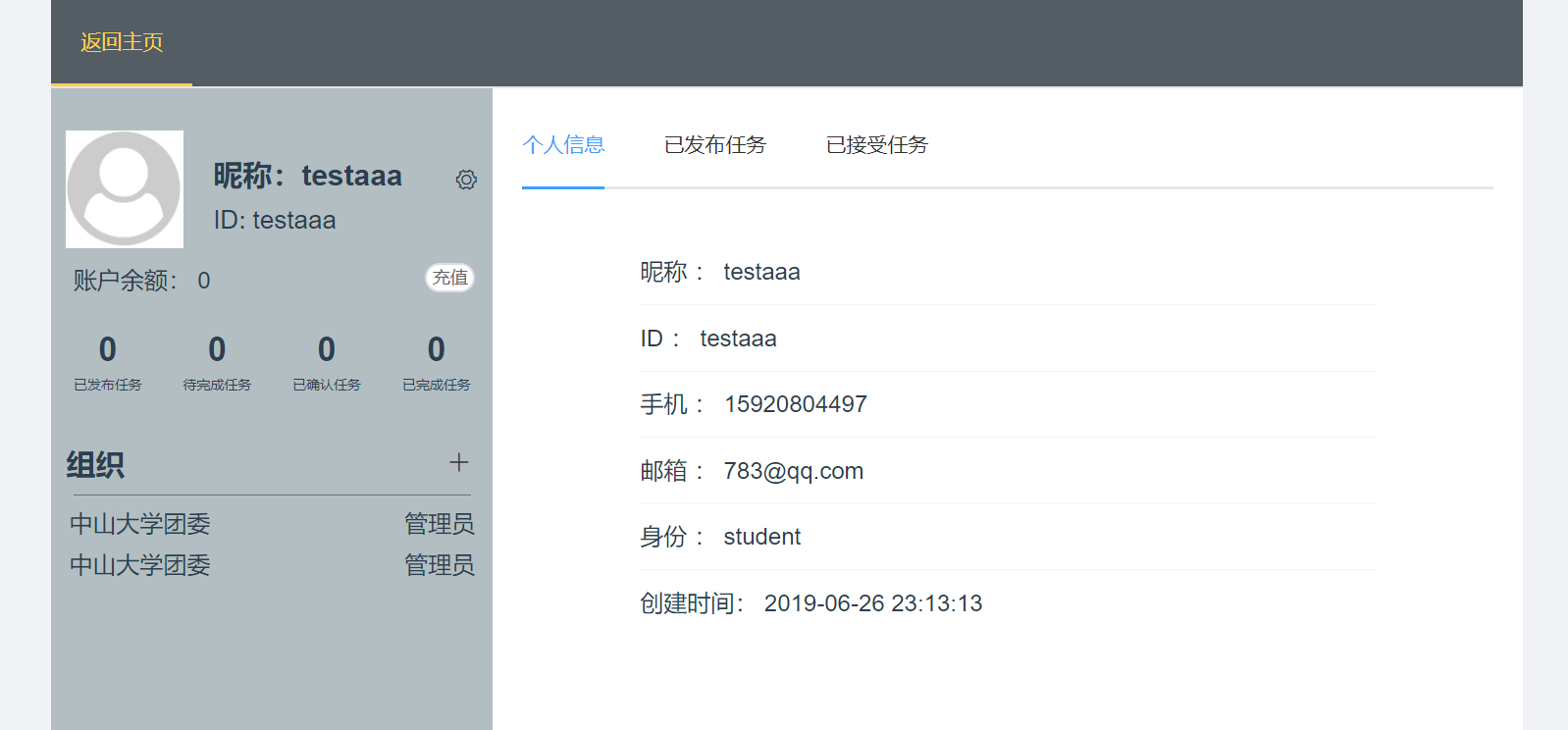Select the 待完成任务 counter

(x=217, y=362)
